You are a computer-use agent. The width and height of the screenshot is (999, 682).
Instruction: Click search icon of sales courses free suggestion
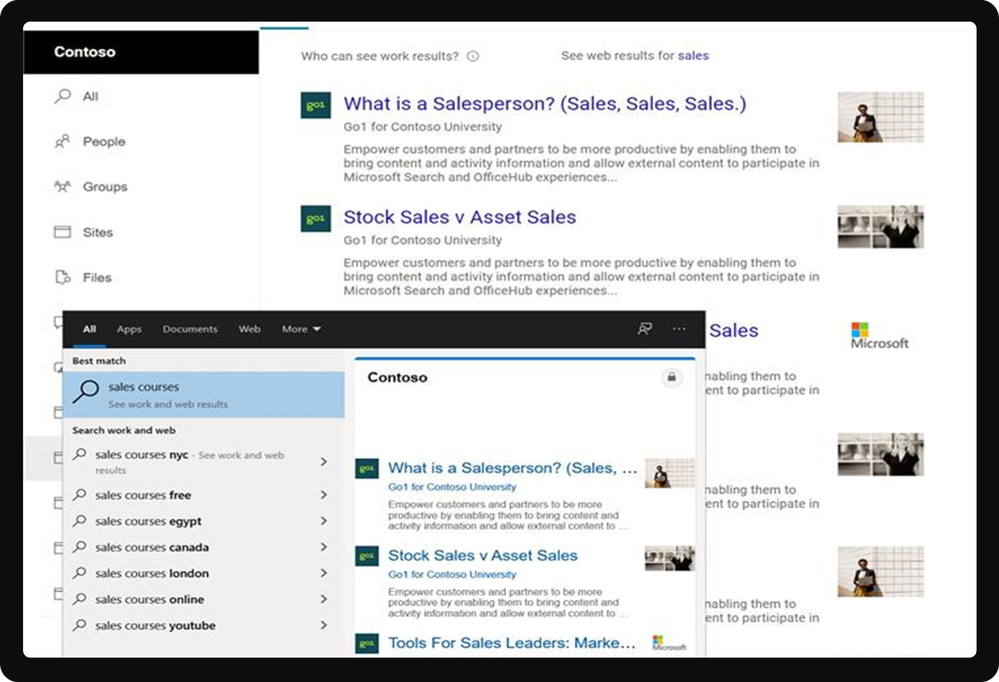(80, 495)
